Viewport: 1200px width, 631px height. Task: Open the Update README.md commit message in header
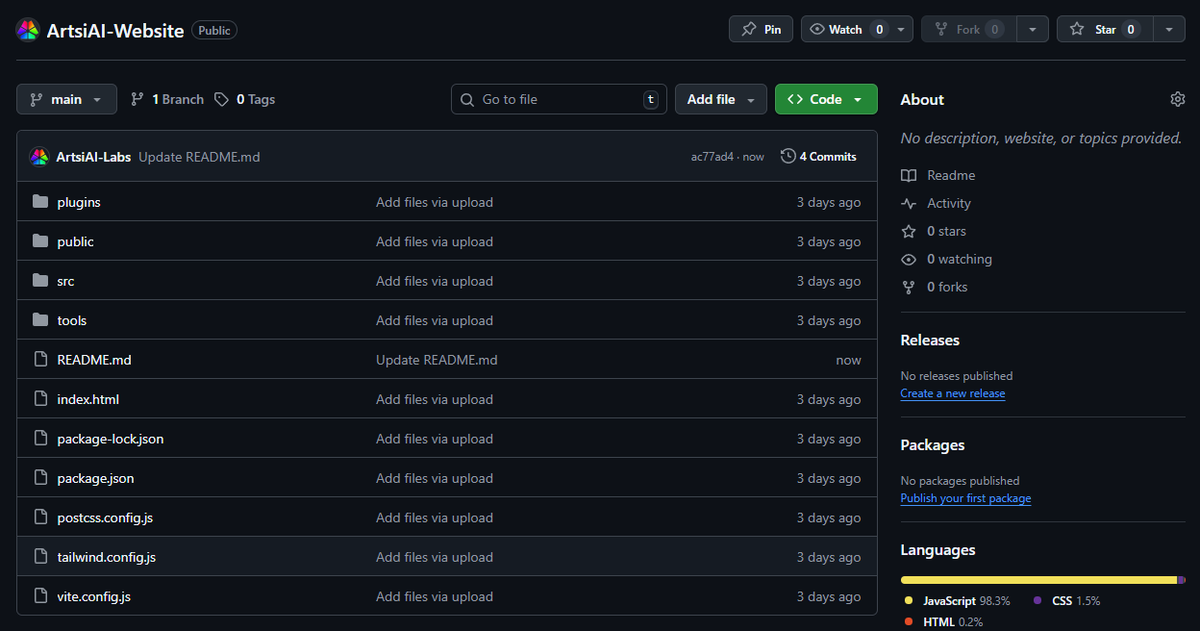(x=199, y=157)
